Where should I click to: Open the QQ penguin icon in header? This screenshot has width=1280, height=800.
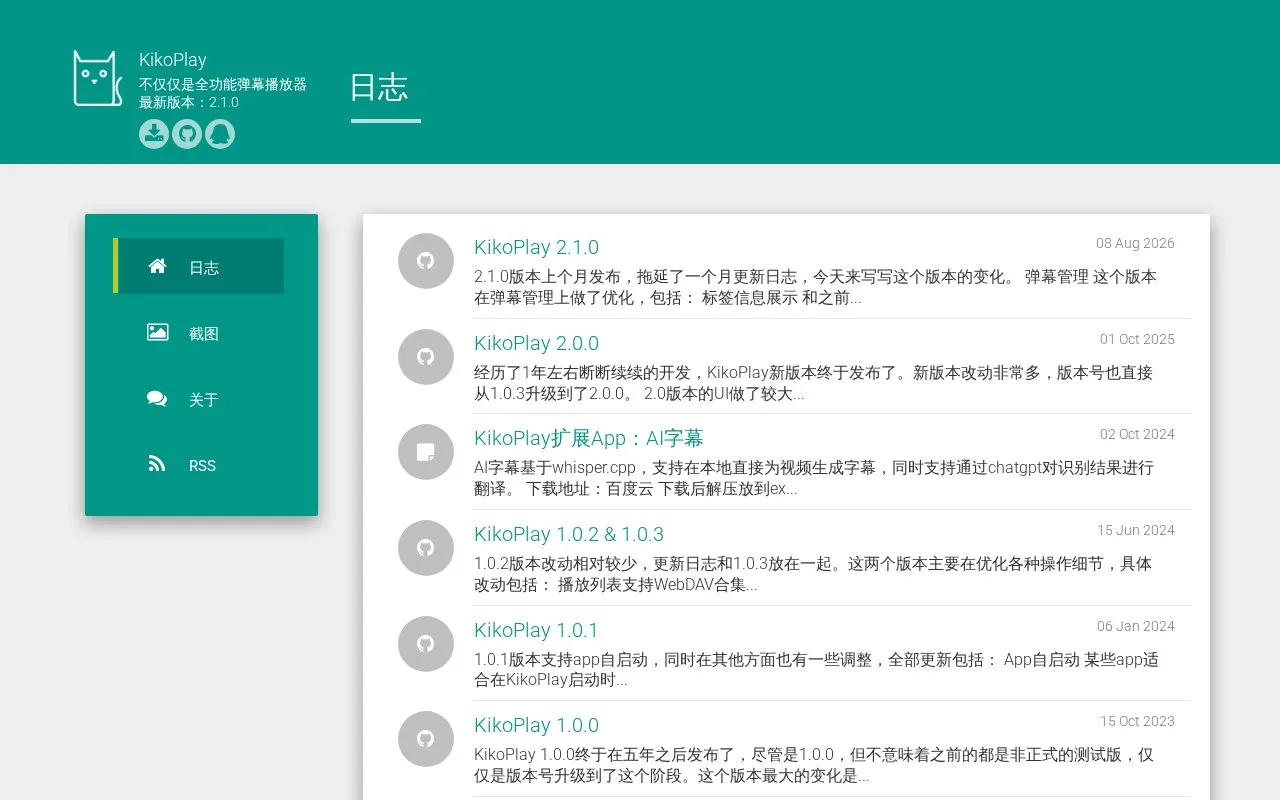click(220, 134)
